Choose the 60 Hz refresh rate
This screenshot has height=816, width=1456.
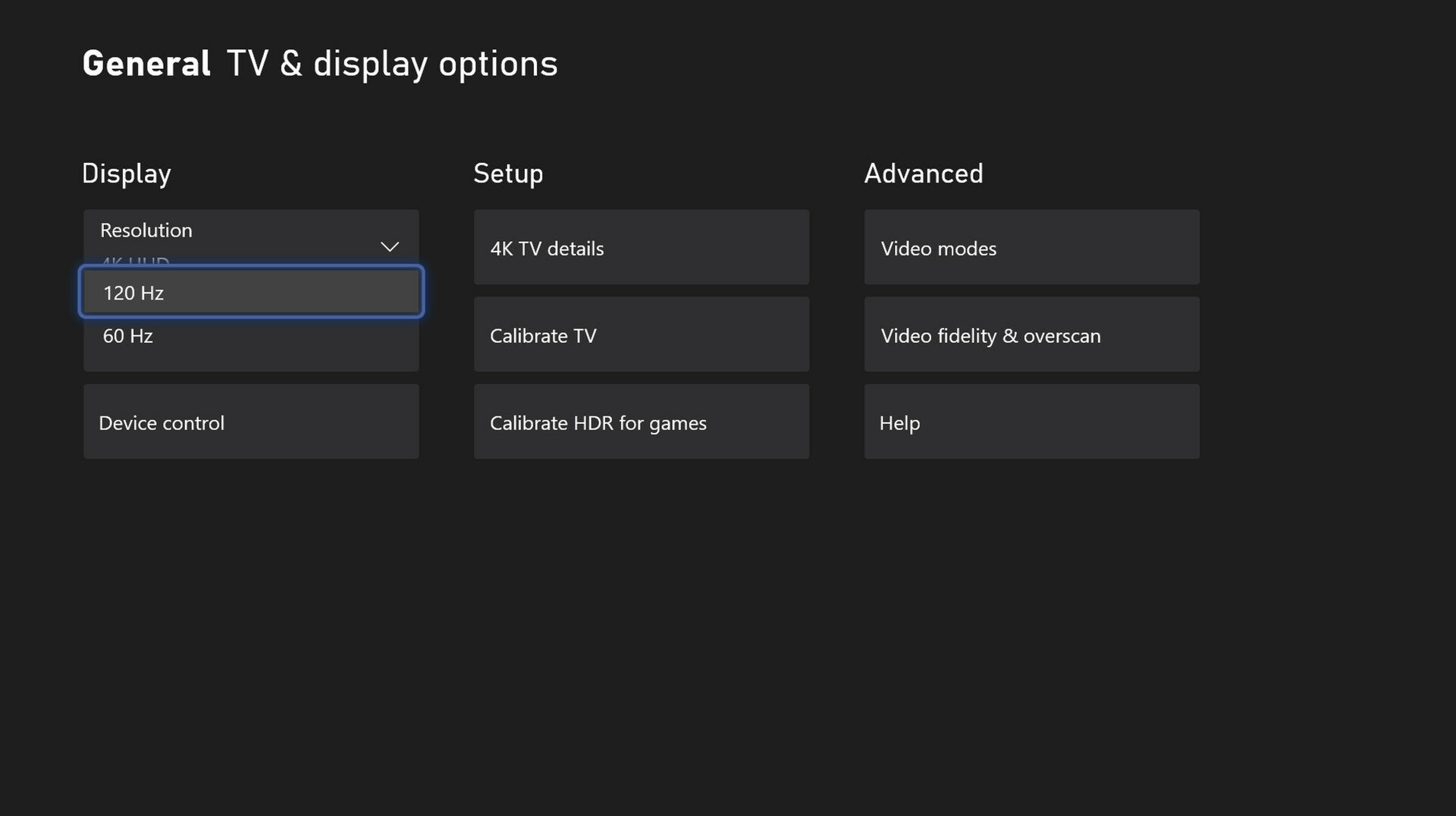[251, 336]
